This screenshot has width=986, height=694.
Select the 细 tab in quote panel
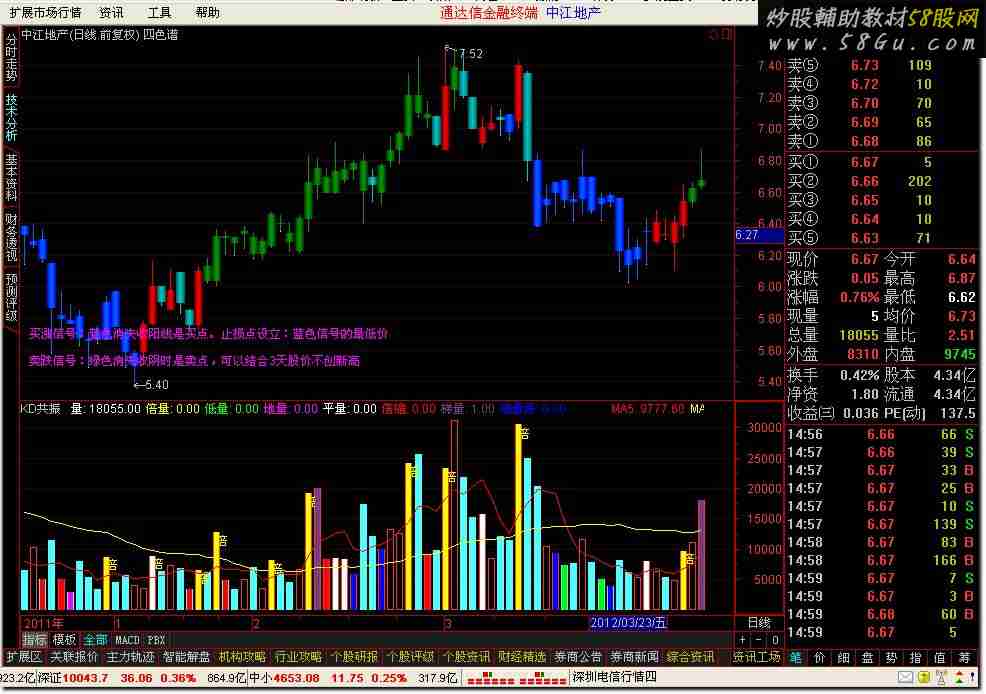844,658
